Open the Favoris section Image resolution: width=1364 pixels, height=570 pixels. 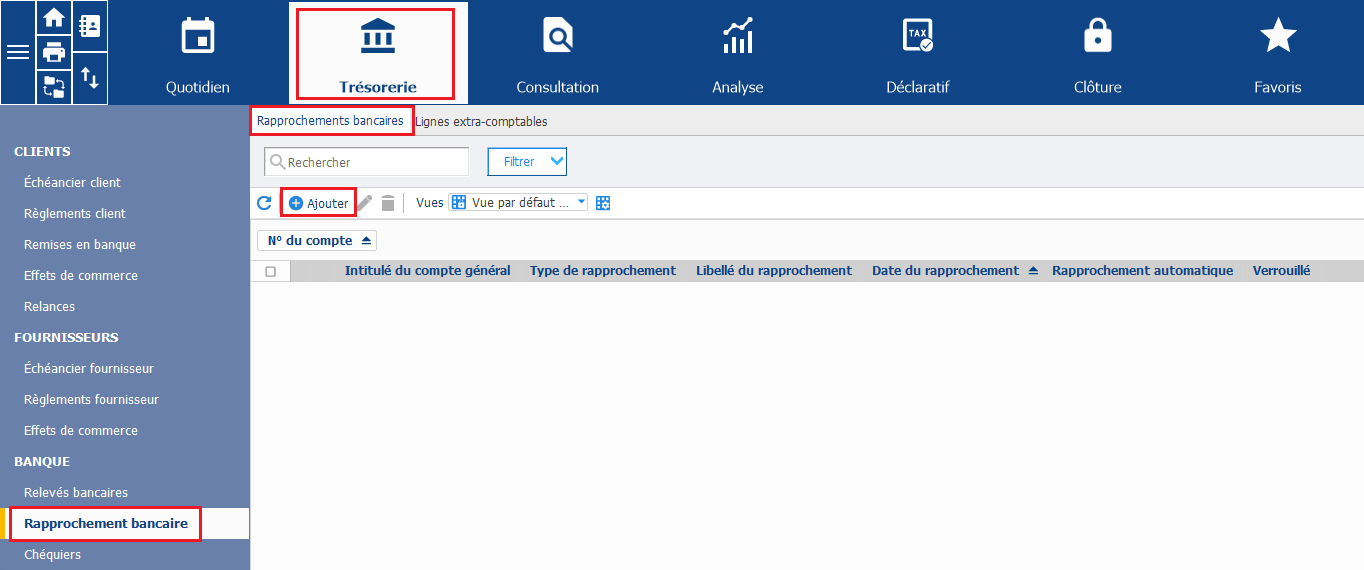coord(1278,55)
